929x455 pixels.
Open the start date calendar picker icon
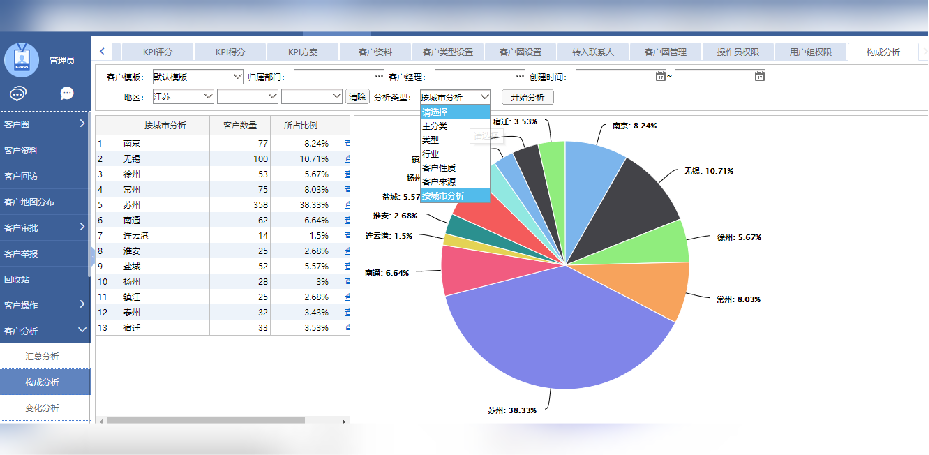[x=660, y=76]
